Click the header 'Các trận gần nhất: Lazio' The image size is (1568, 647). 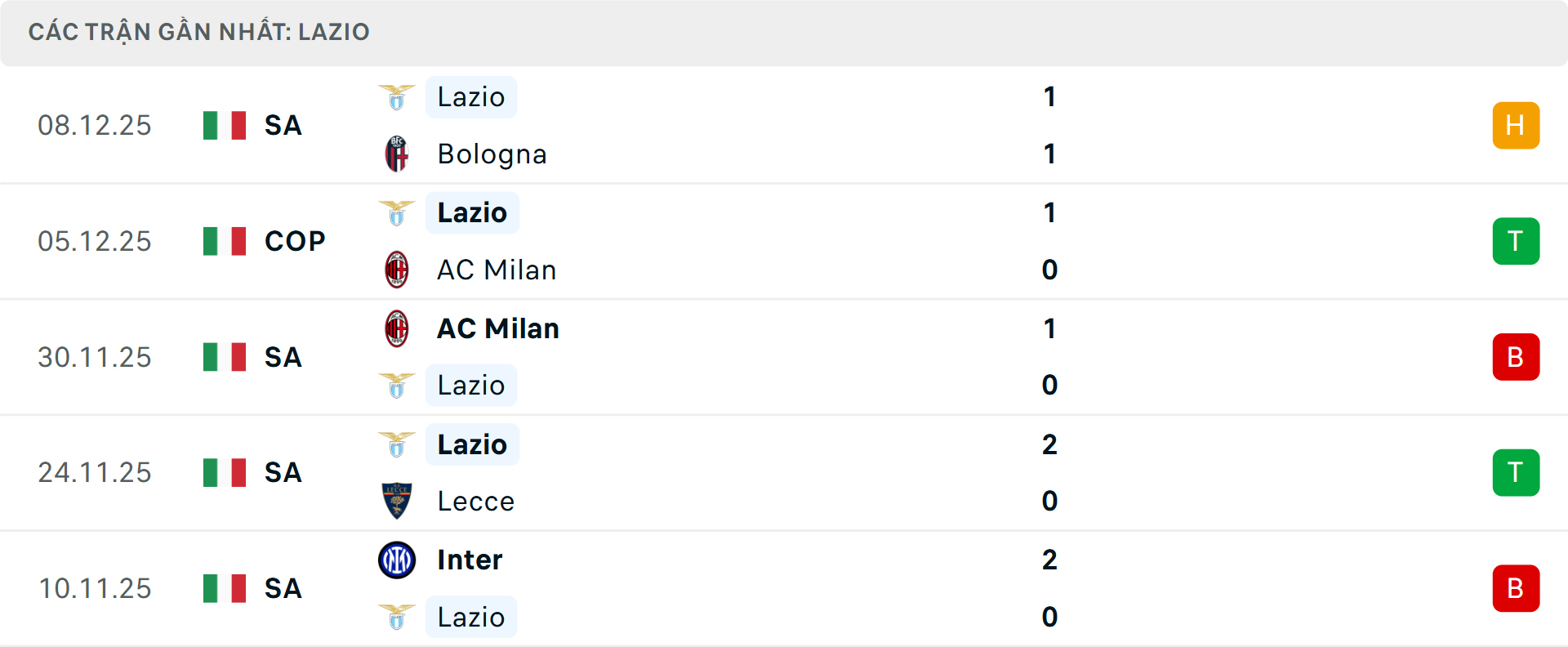[x=198, y=32]
